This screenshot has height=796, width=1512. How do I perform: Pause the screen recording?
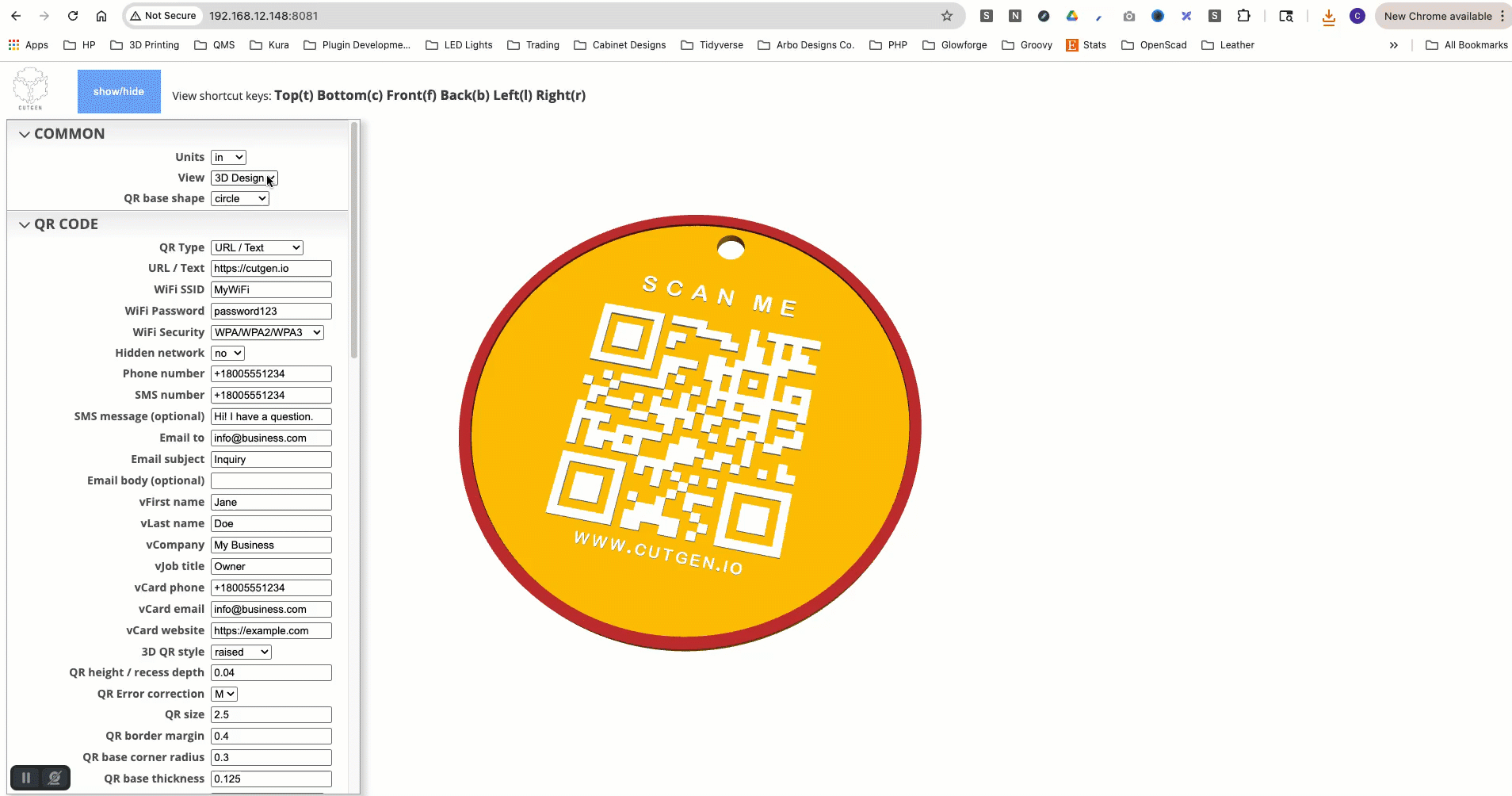(x=25, y=778)
